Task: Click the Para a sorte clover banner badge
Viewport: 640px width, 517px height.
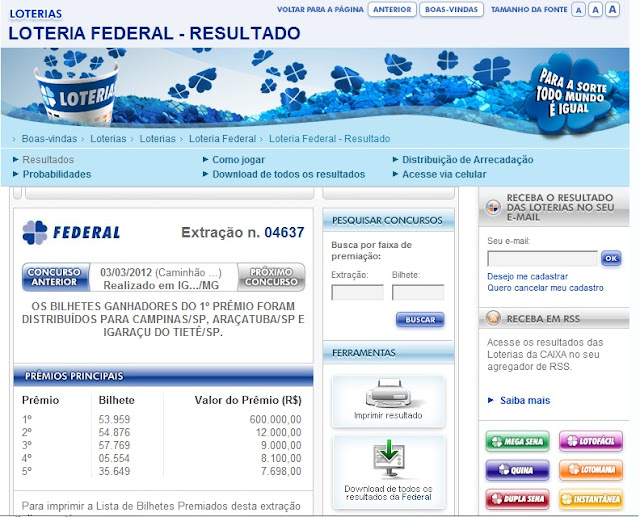Action: point(569,94)
